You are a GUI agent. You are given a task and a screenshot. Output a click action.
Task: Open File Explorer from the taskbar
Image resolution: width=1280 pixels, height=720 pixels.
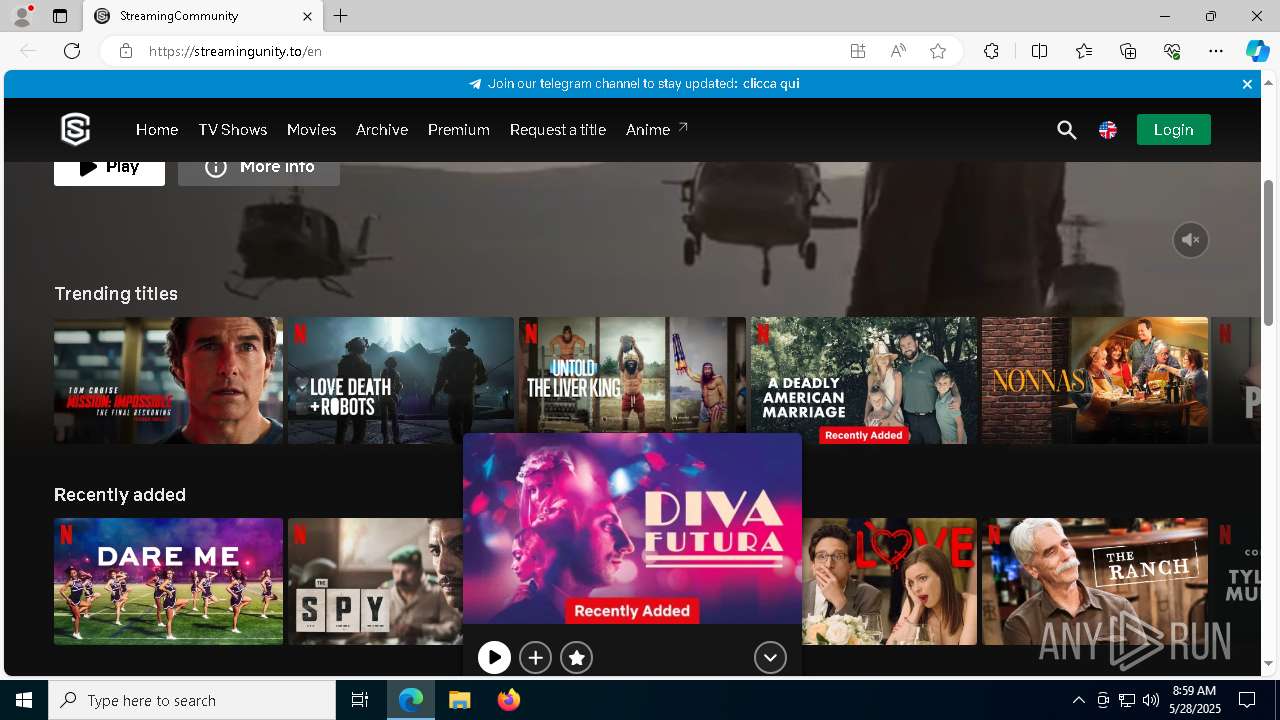[460, 700]
